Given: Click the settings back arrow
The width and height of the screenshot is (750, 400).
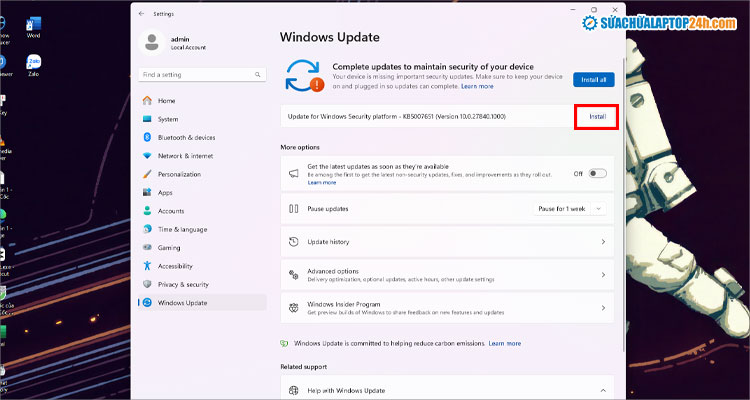Looking at the screenshot, I should pyautogui.click(x=140, y=13).
